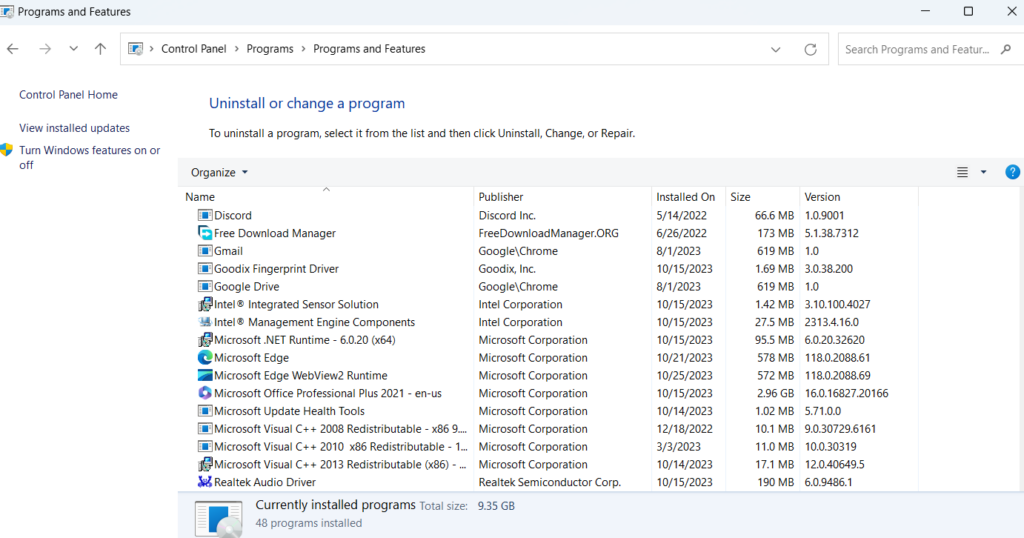Go to Control Panel Home

[68, 95]
